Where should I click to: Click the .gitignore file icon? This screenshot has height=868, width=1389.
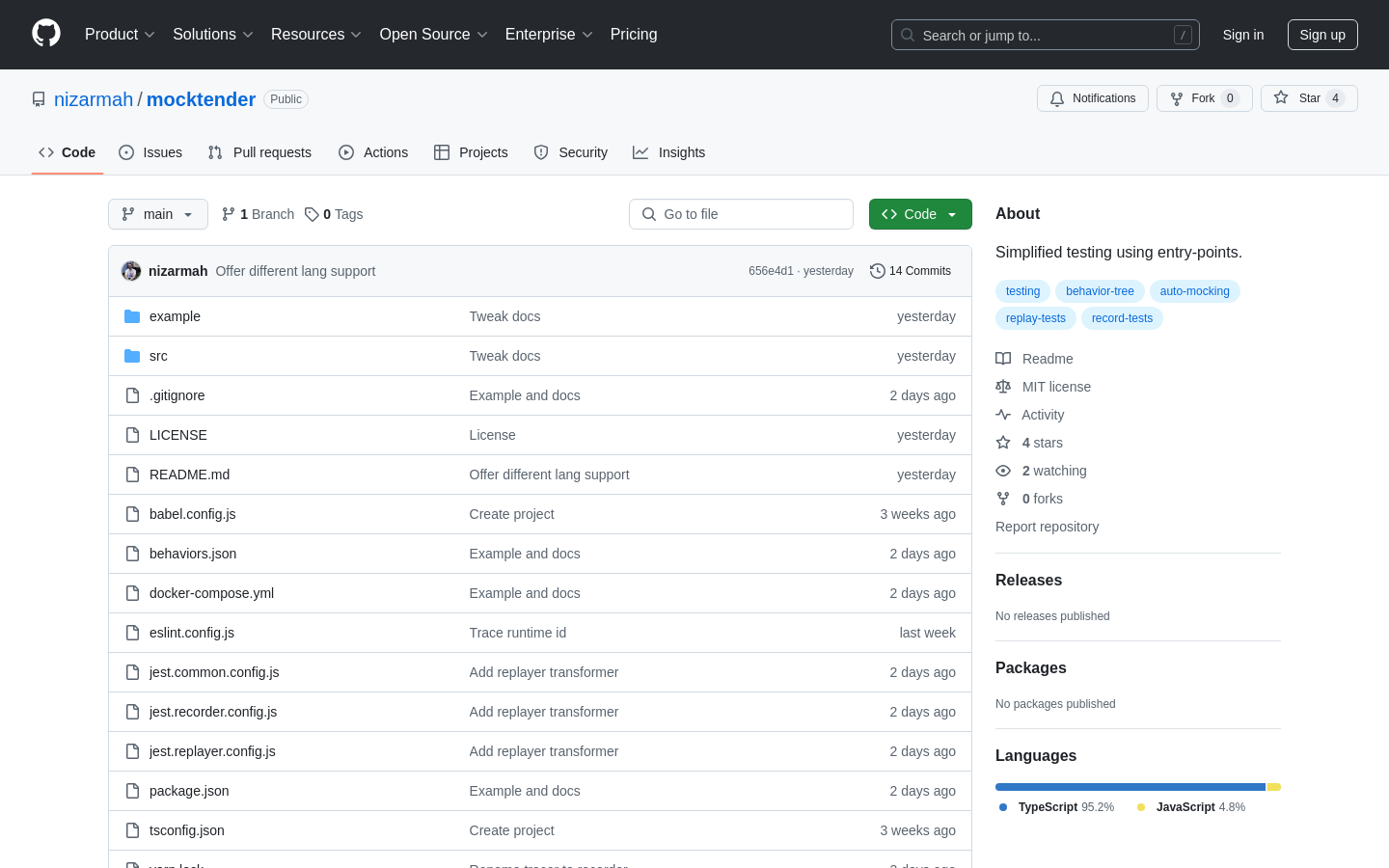click(132, 395)
